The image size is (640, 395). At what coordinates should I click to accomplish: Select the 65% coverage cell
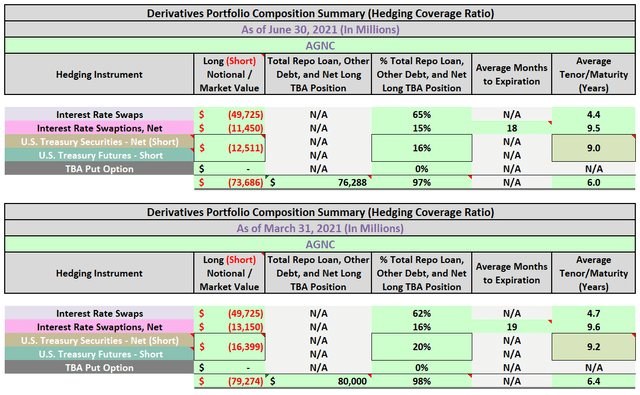[422, 115]
